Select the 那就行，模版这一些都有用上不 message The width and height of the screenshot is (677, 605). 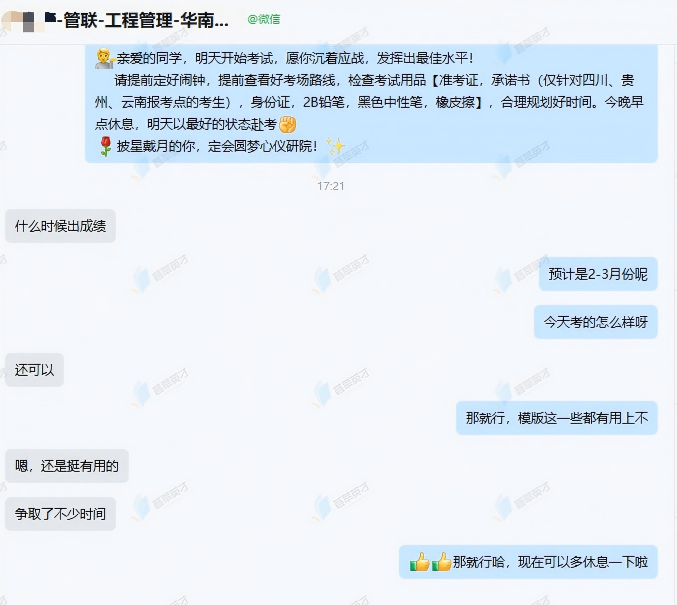(557, 418)
